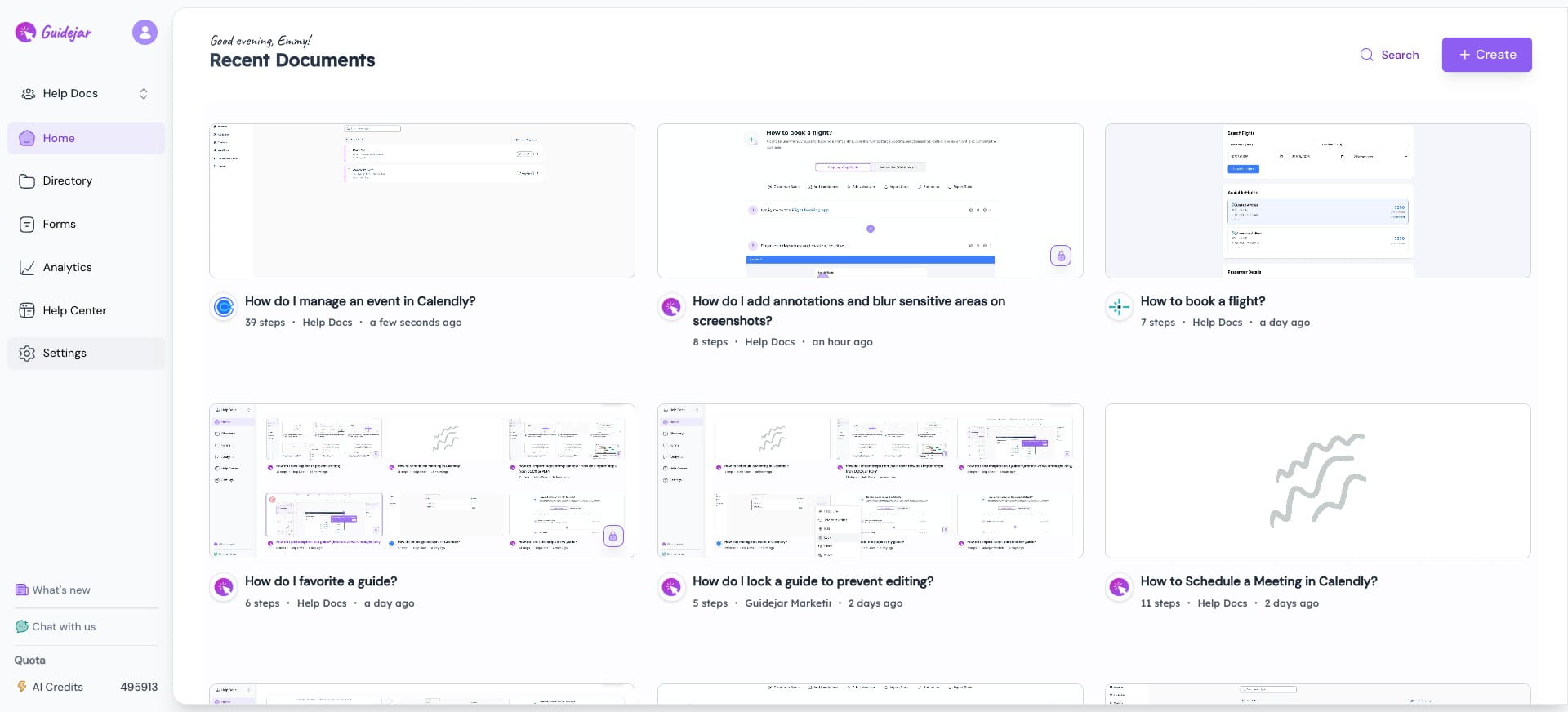Click the Home icon in the sidebar

pos(27,138)
